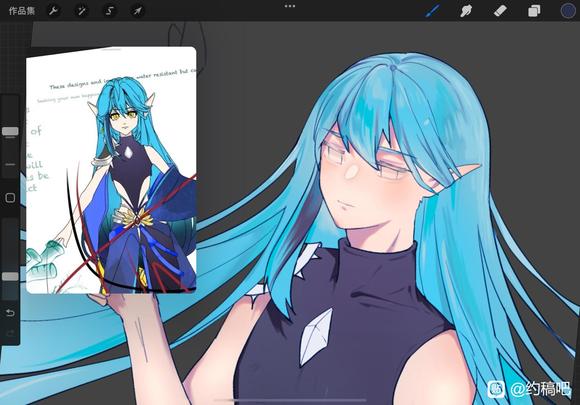This screenshot has width=580, height=405.
Task: Open the Layers panel
Action: (534, 11)
